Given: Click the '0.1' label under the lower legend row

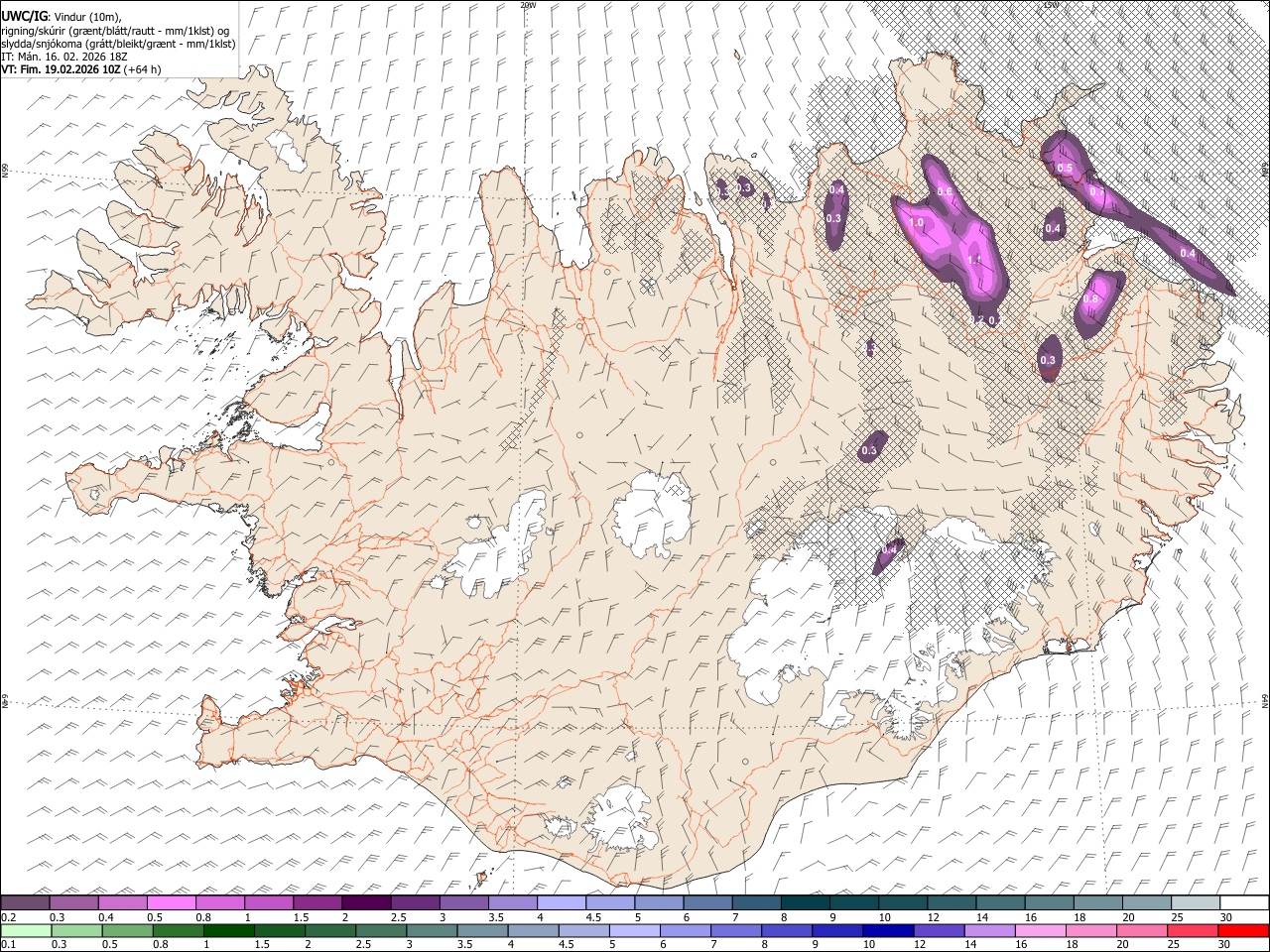Looking at the screenshot, I should point(8,945).
